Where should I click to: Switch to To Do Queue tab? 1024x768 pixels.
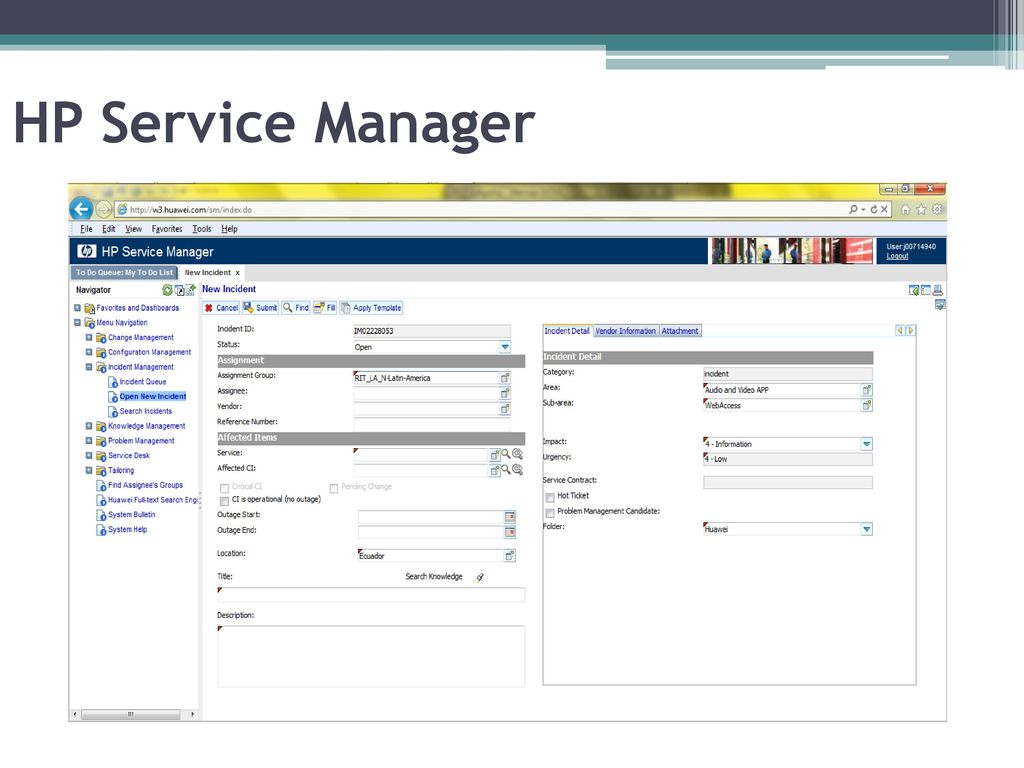(124, 273)
